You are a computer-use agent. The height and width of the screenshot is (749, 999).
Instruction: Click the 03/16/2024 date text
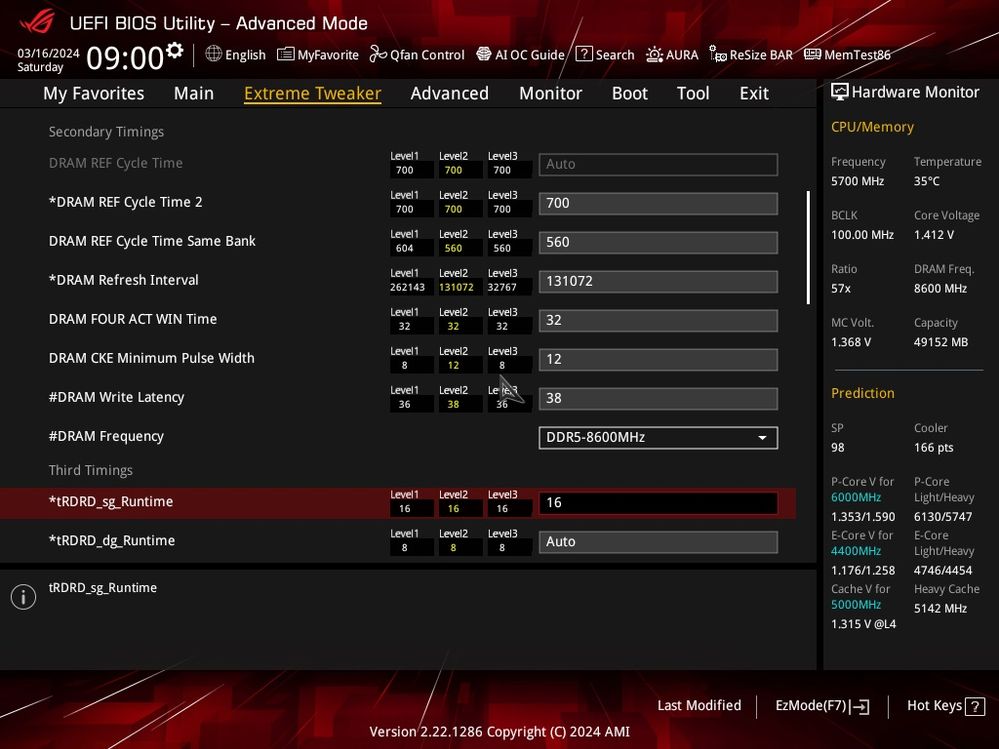tap(48, 53)
